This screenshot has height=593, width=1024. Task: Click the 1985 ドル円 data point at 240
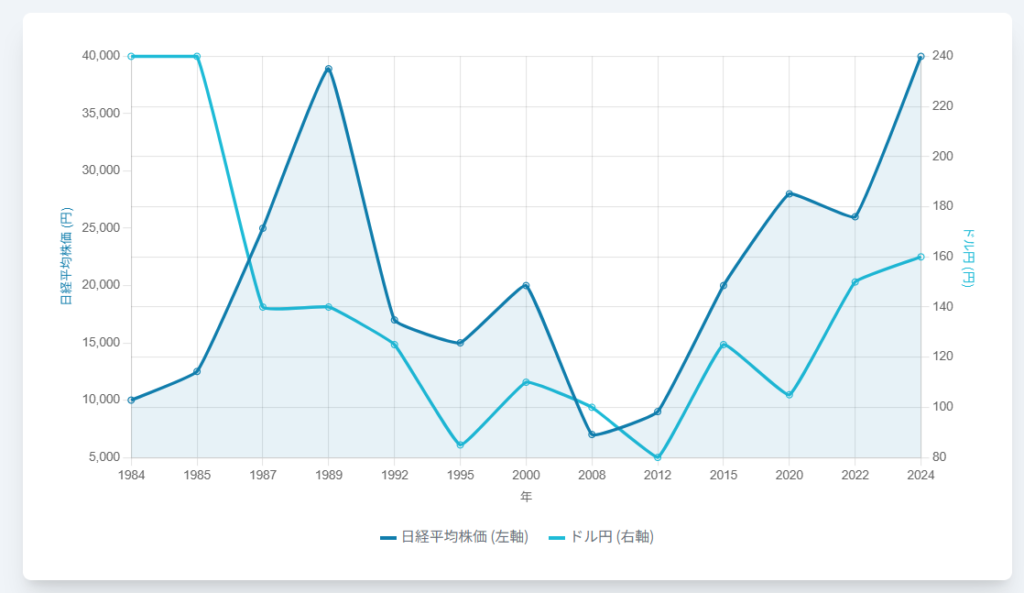197,56
